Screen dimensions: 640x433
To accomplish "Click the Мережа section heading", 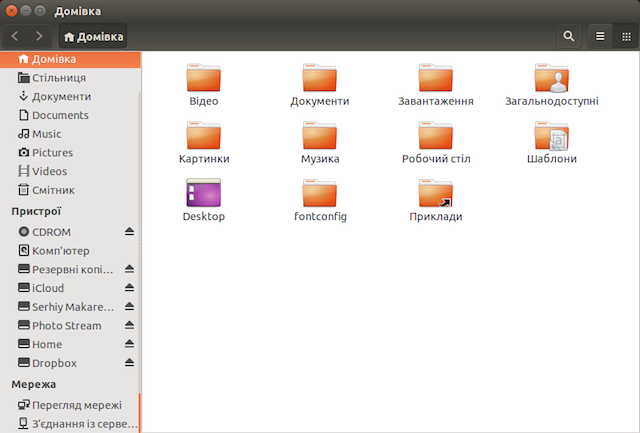I will coord(33,384).
